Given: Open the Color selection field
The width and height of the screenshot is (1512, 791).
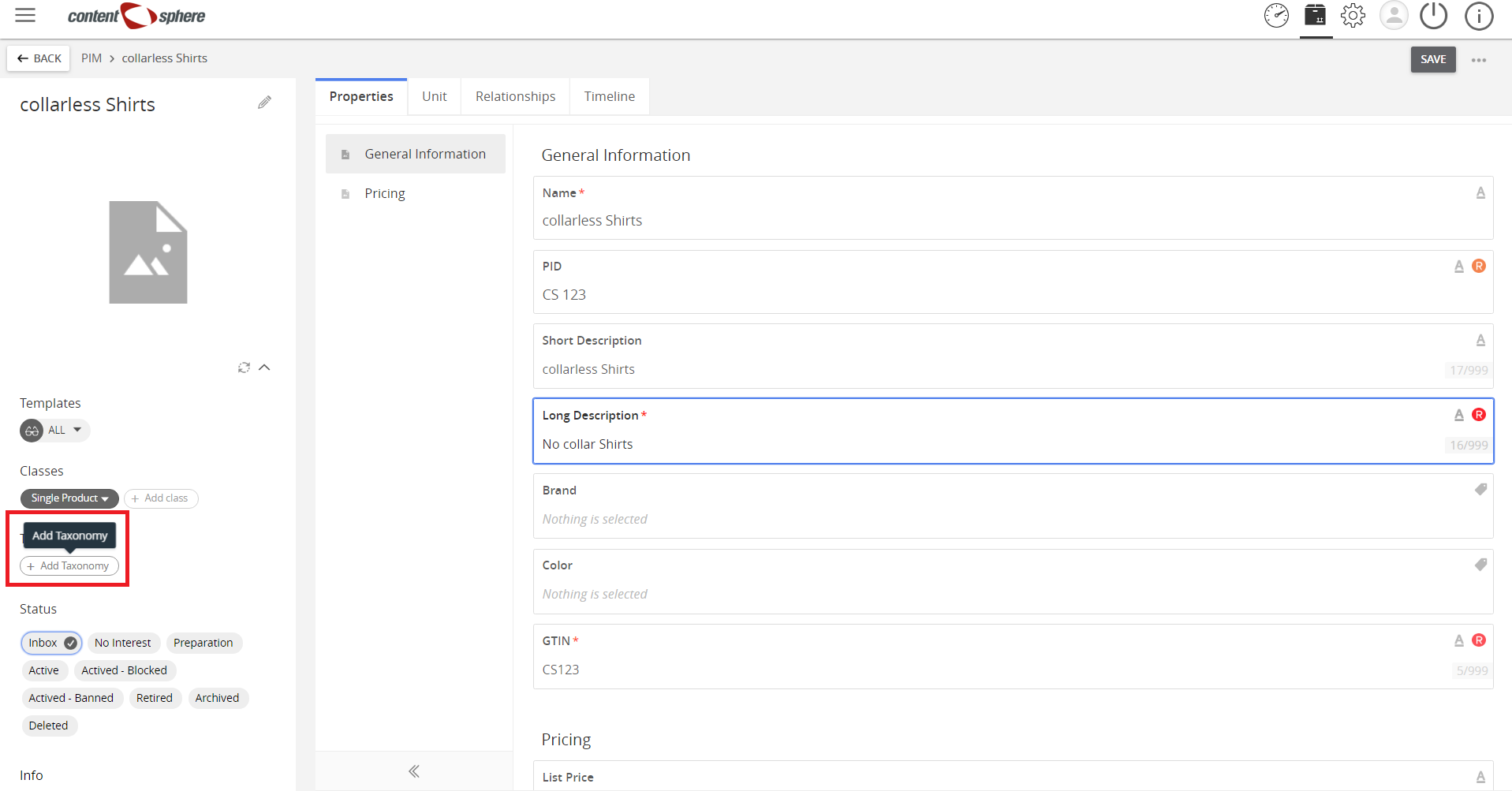Looking at the screenshot, I should (1013, 581).
